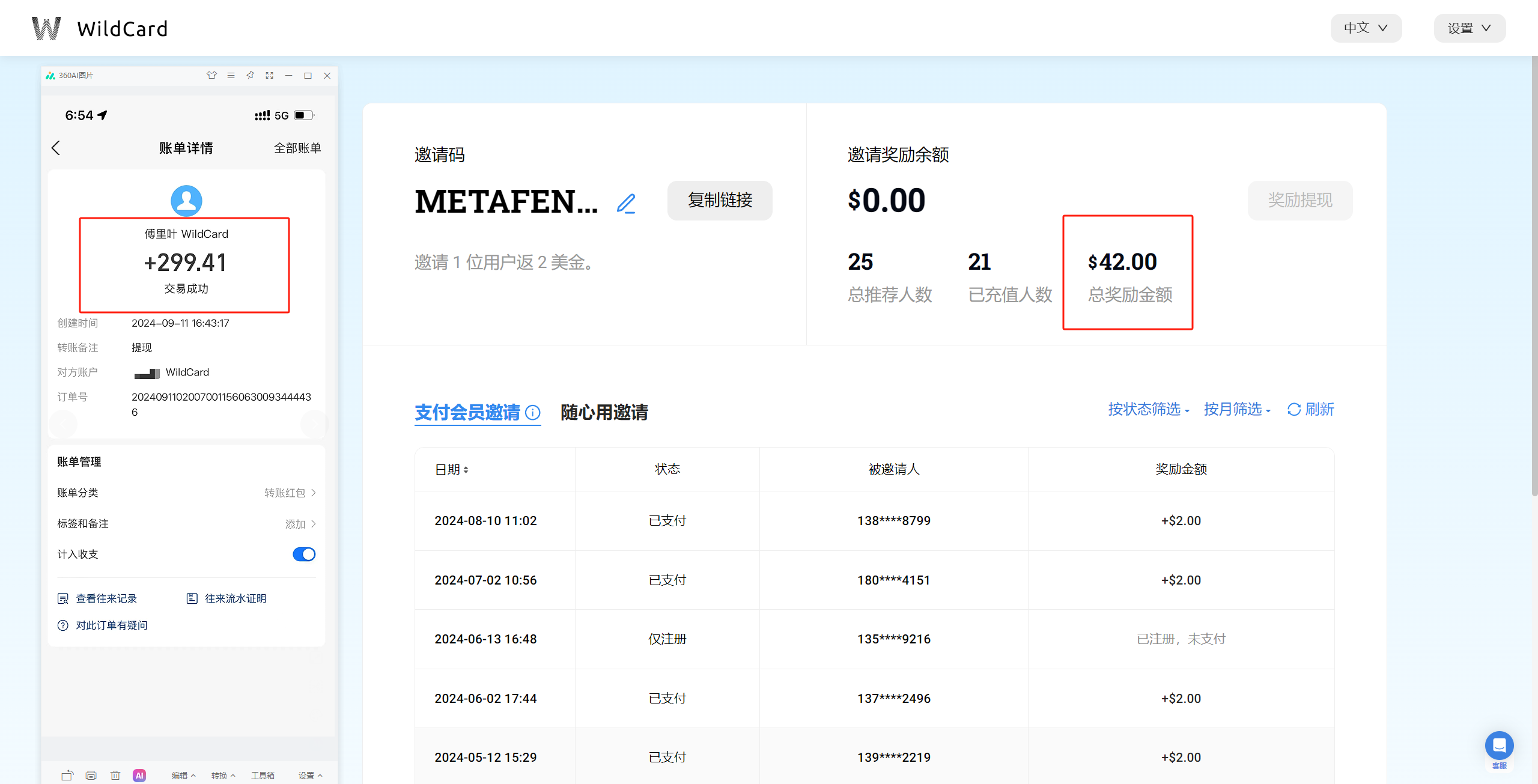Click the blue user avatar in bill details
The width and height of the screenshot is (1538, 784).
[x=186, y=201]
